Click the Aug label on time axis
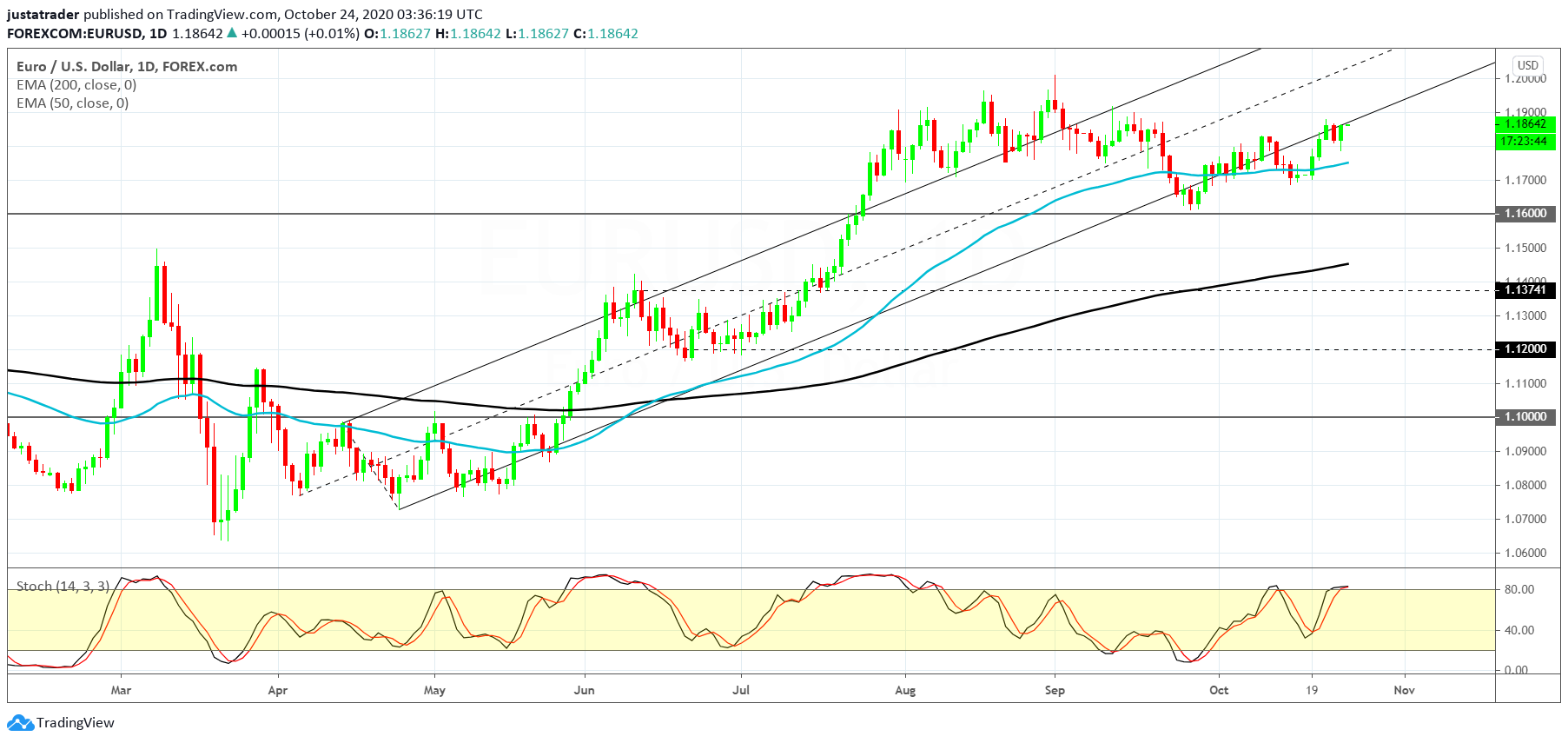Viewport: 1568px width, 743px height. pos(905,690)
